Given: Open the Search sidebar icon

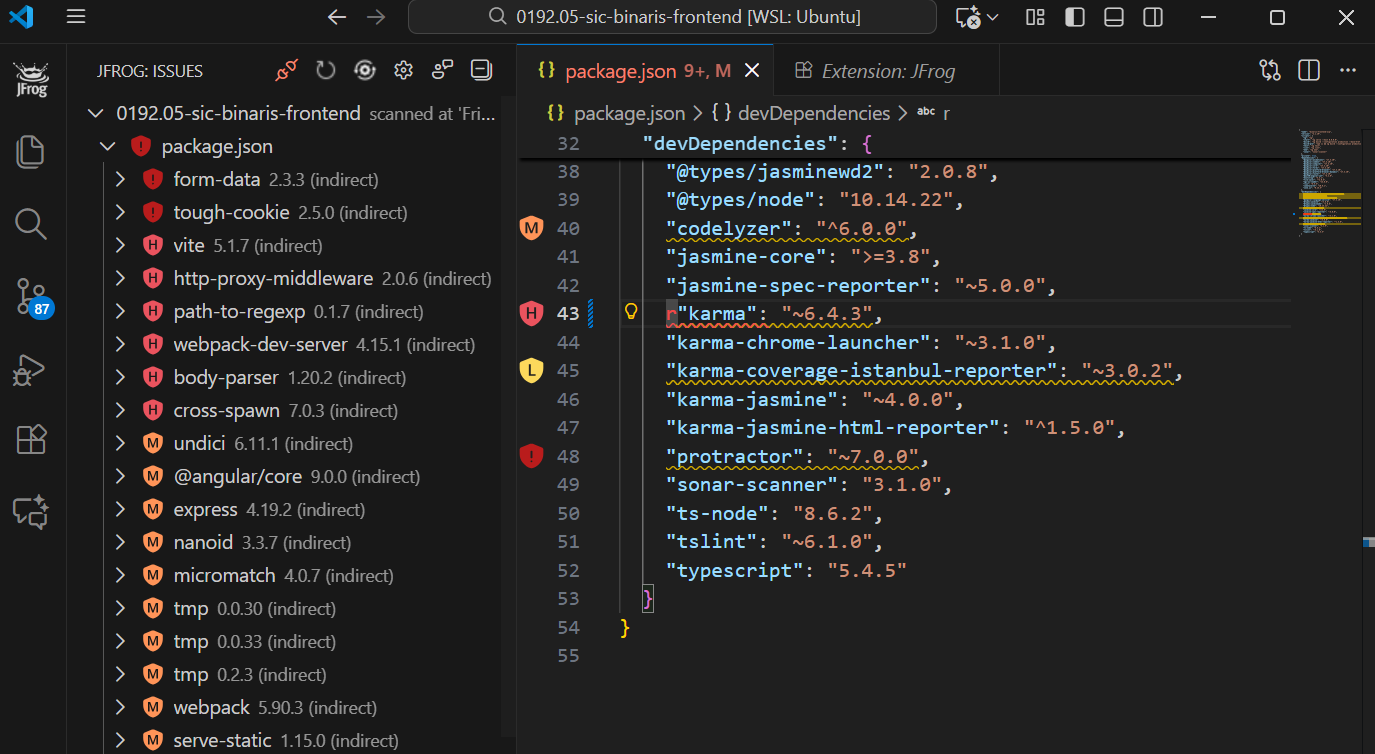Looking at the screenshot, I should pos(30,225).
